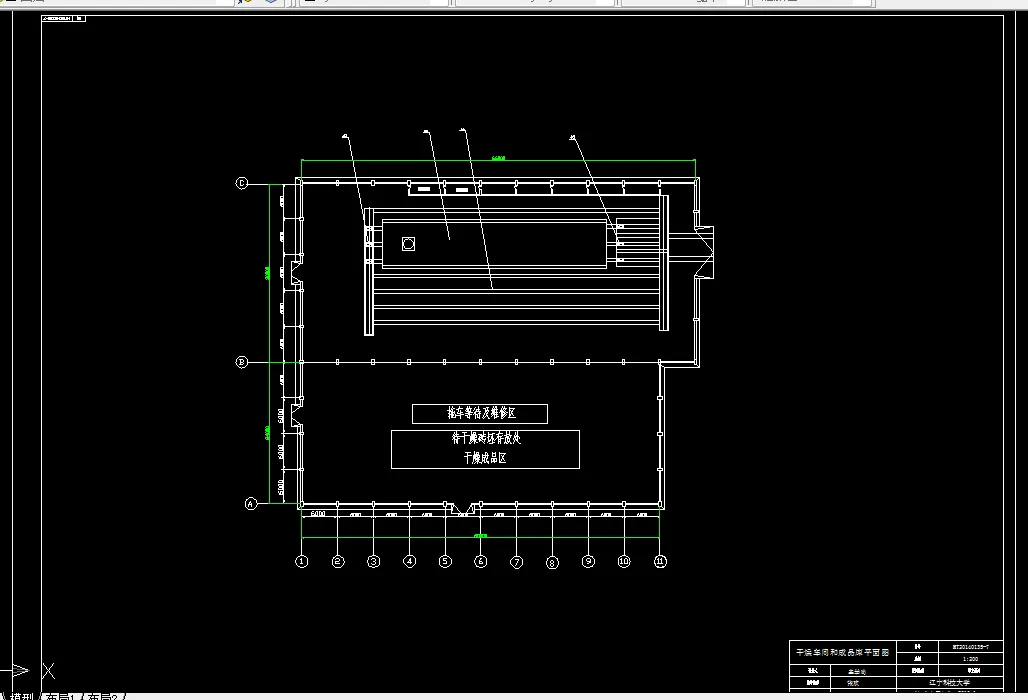Screen dimensions: 1028x700
Task: Switch to the 布局1 layout tab
Action: tap(61, 697)
